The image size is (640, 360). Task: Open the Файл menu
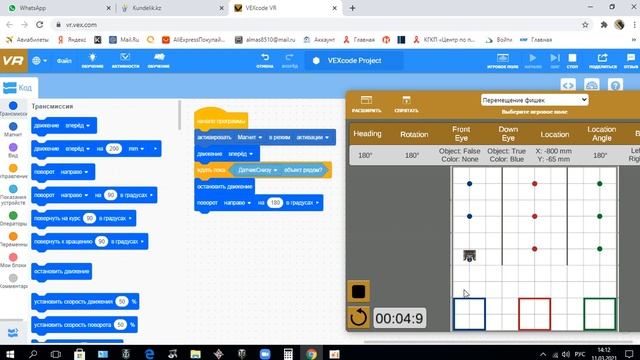click(x=64, y=61)
